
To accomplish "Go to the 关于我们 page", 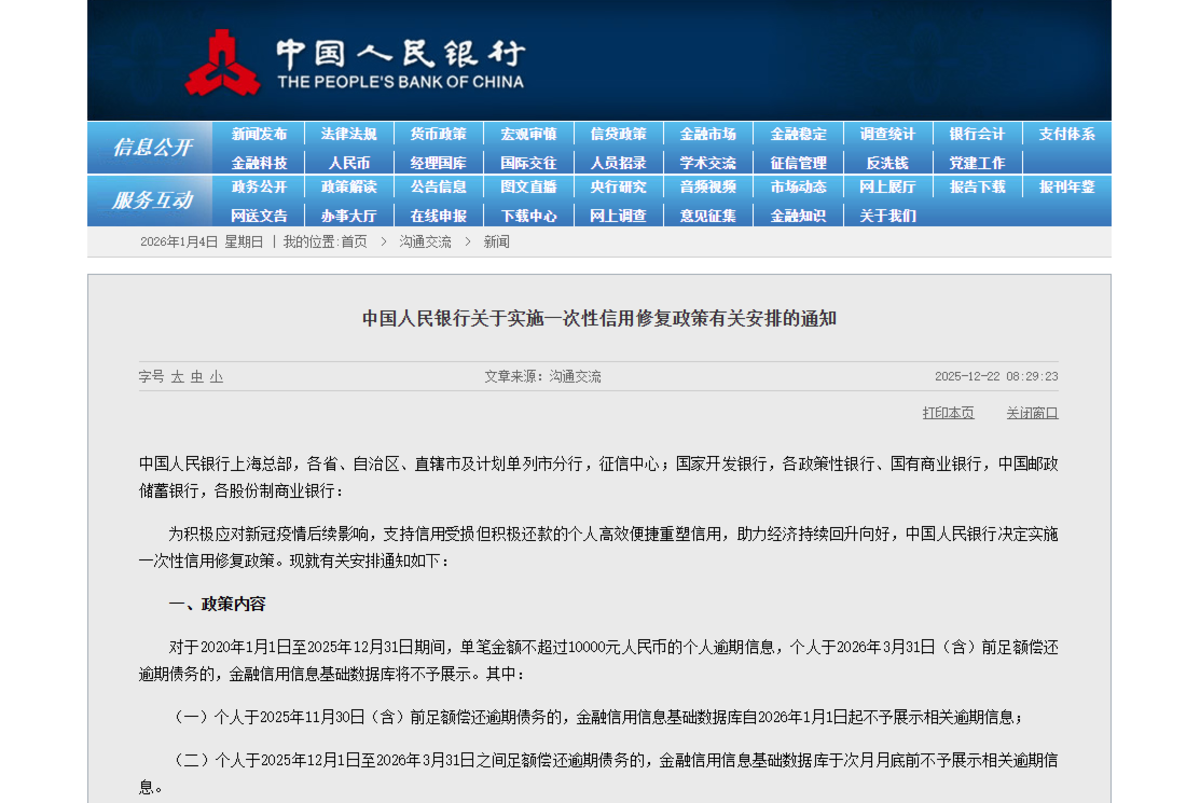I will (887, 216).
